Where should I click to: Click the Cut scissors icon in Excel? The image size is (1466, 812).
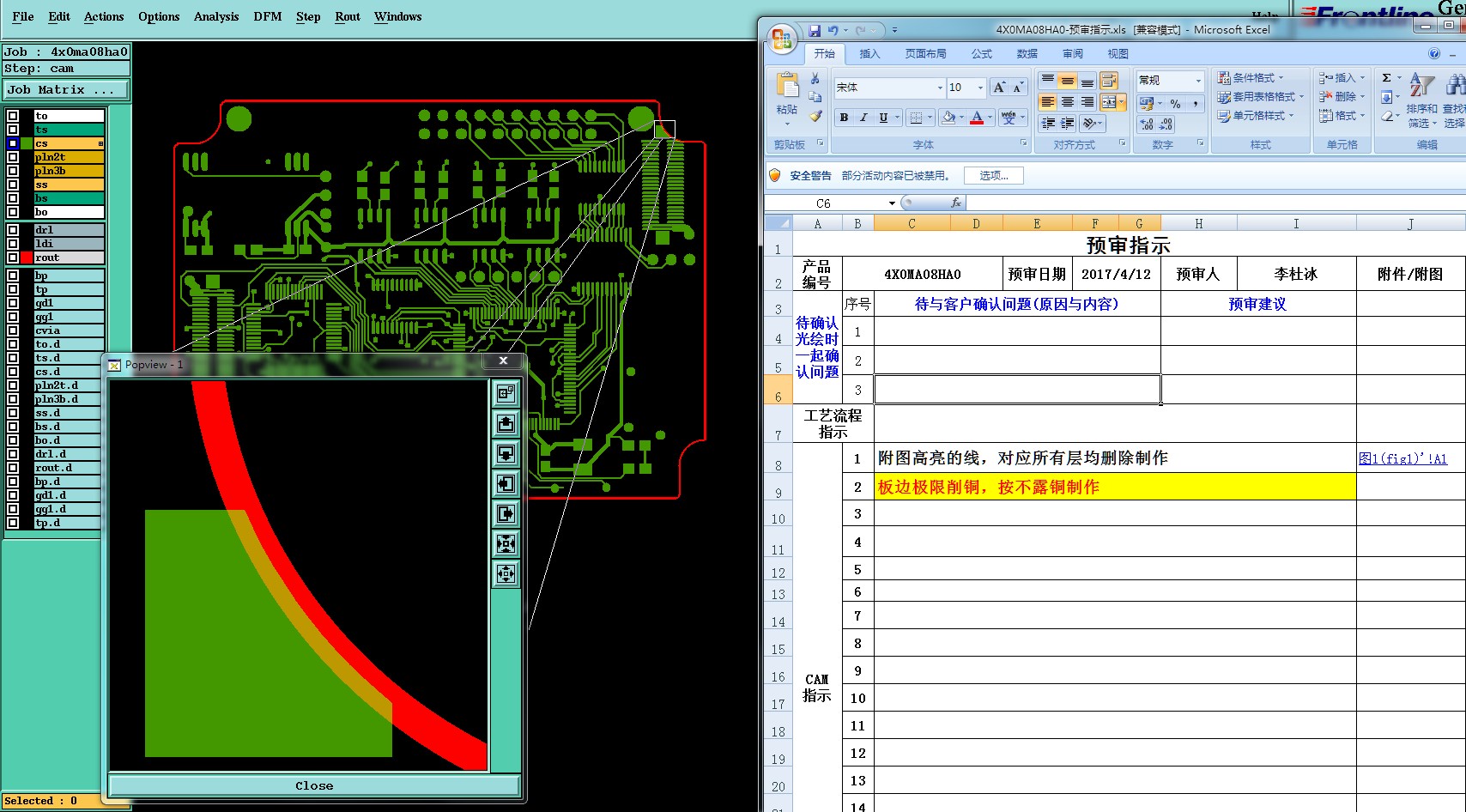point(815,78)
